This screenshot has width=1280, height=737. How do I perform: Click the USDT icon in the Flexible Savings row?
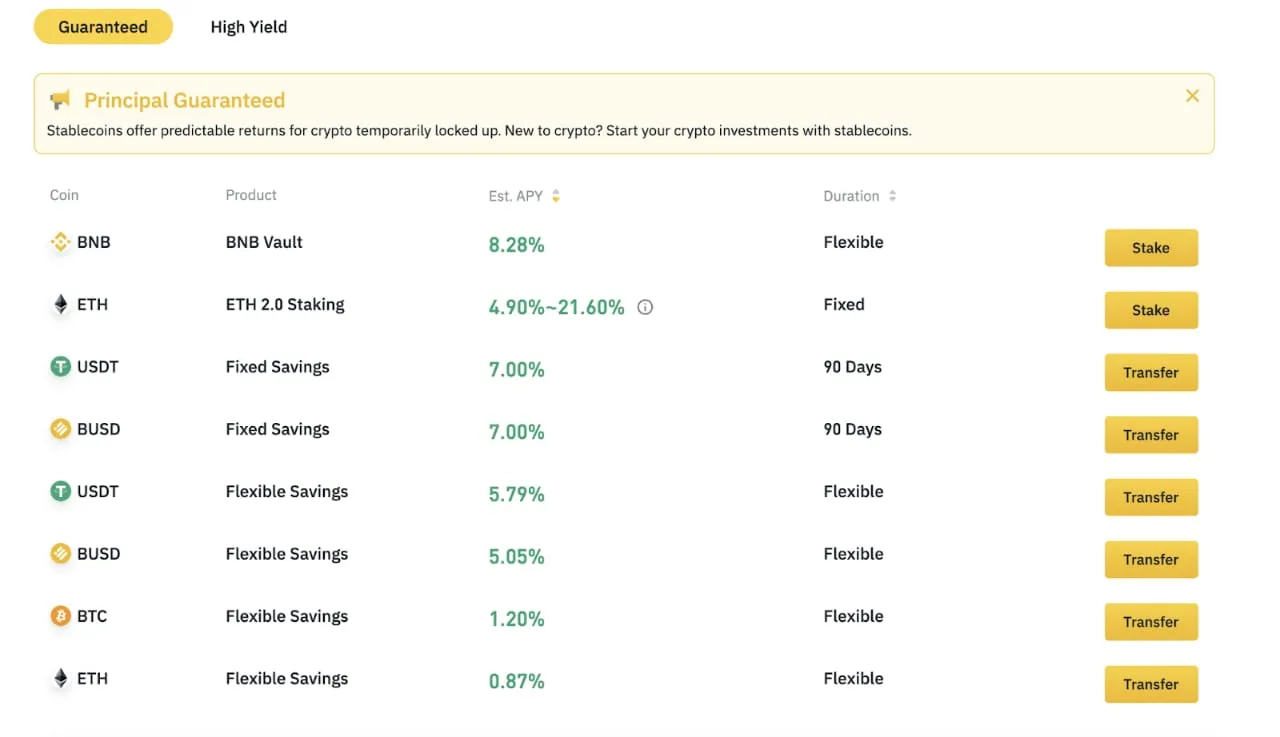click(61, 491)
